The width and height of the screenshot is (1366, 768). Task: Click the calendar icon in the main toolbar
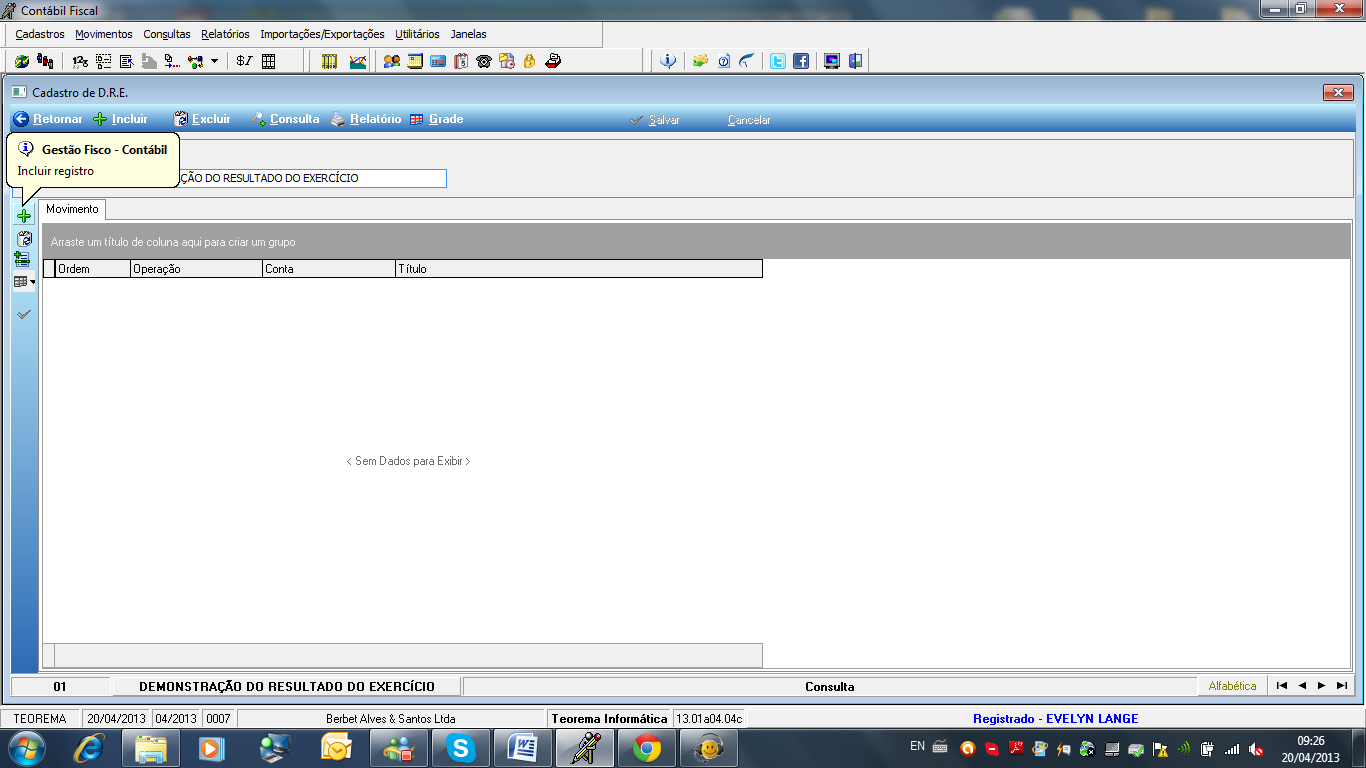click(x=415, y=61)
